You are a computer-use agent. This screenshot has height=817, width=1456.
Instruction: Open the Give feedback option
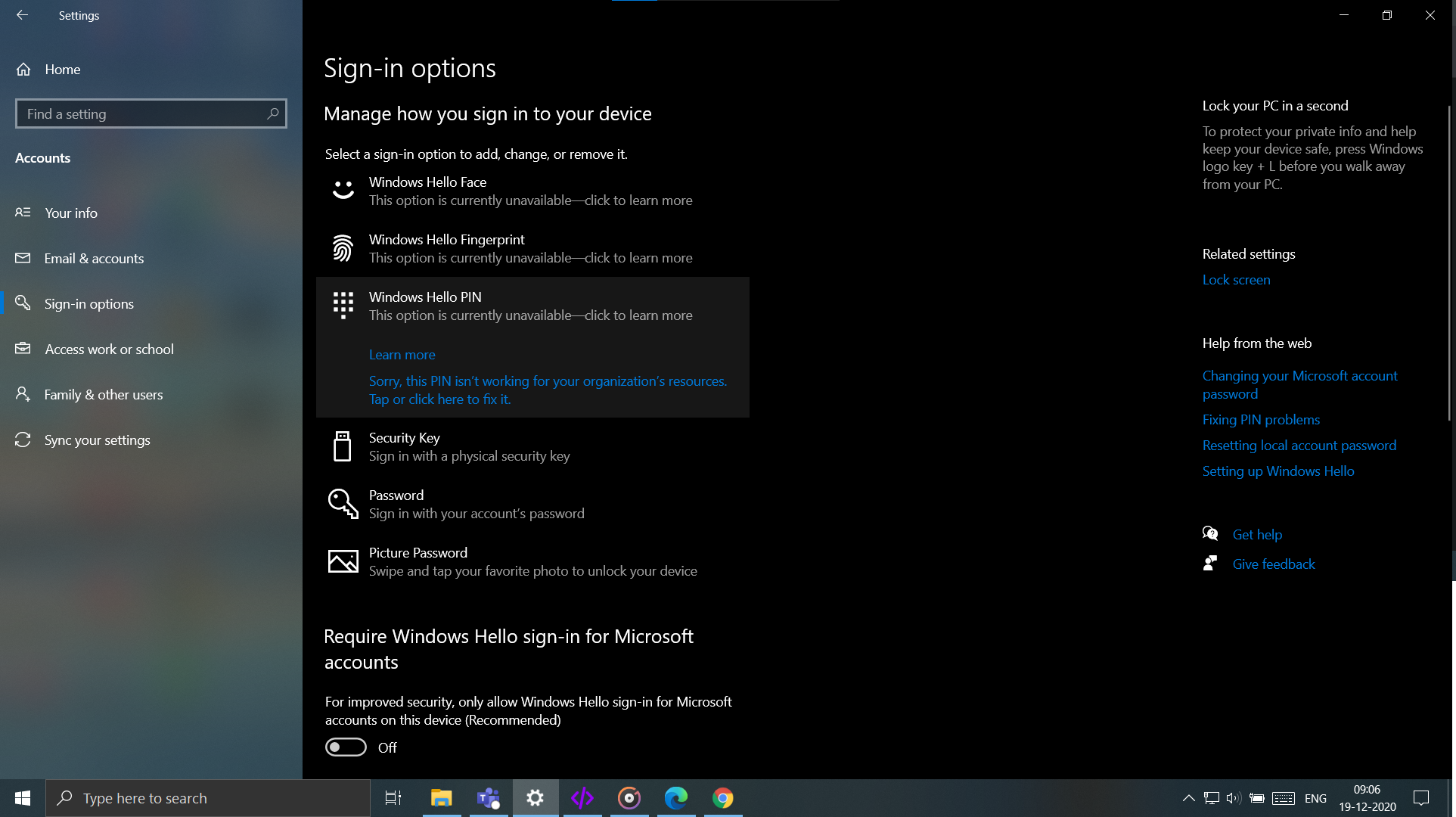1274,564
